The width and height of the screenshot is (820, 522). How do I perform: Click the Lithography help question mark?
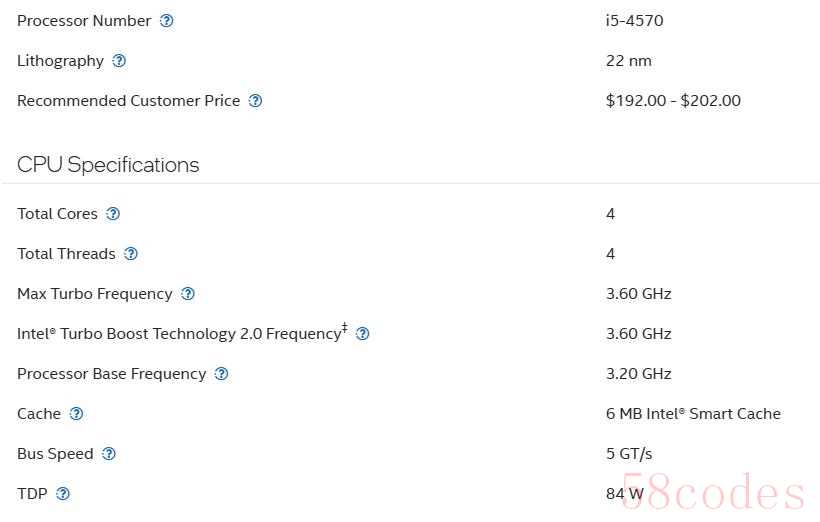pos(119,61)
